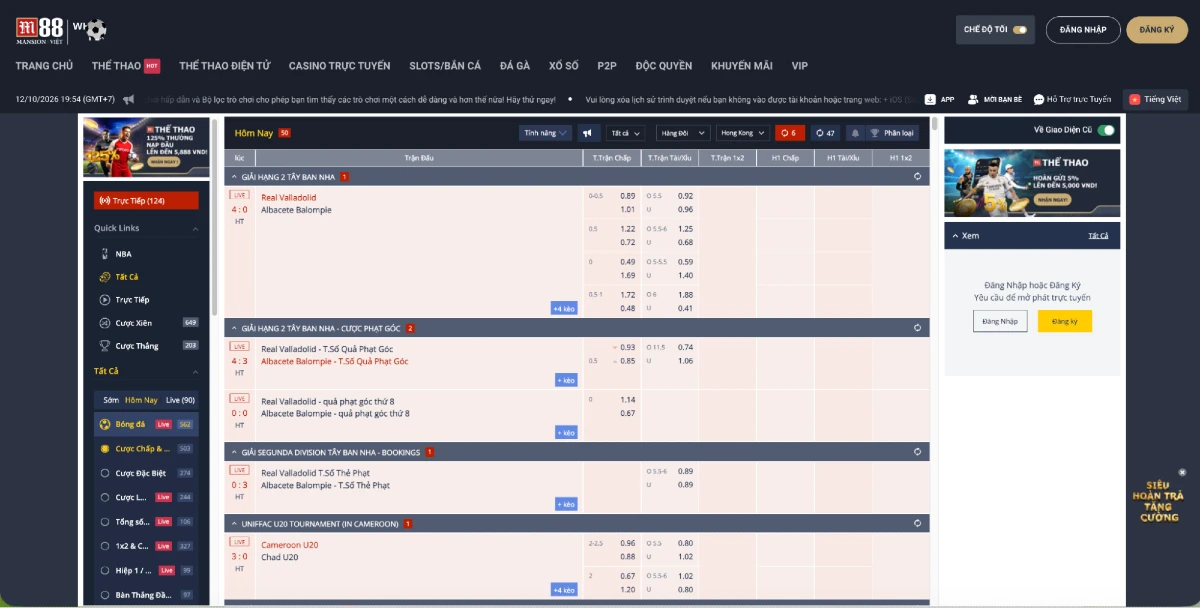Click odds 0.89 for Real Valladolid handicap
Screen dimensions: 1200x608
click(628, 196)
